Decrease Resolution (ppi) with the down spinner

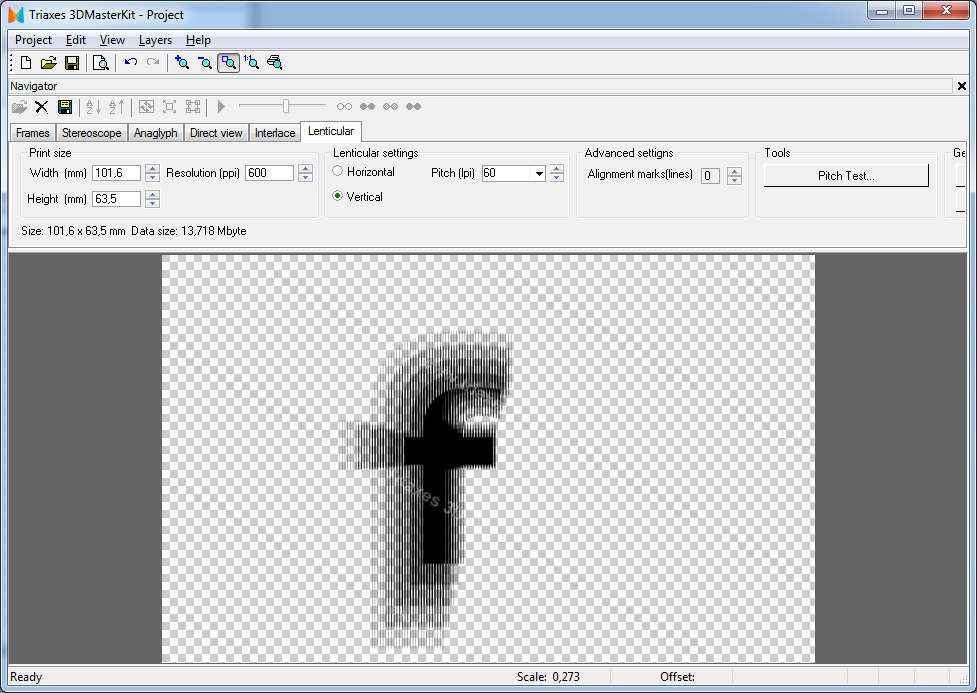click(x=305, y=178)
